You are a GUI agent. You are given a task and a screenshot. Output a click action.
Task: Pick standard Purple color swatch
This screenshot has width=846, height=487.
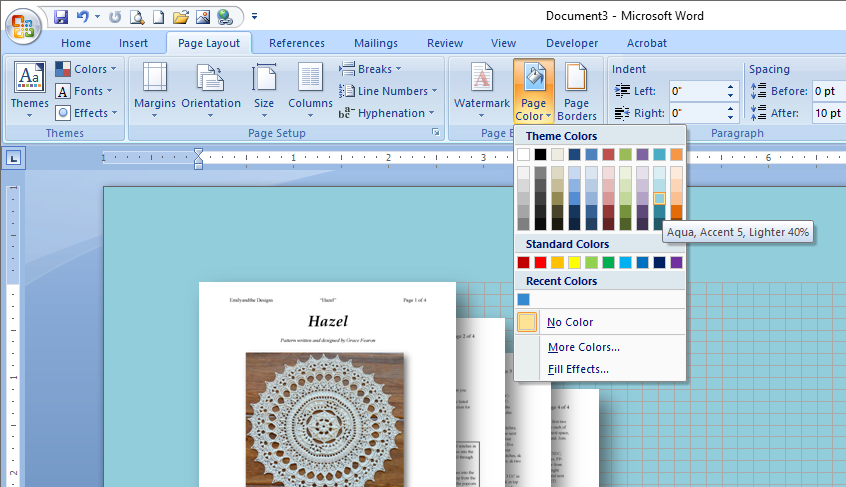[676, 263]
